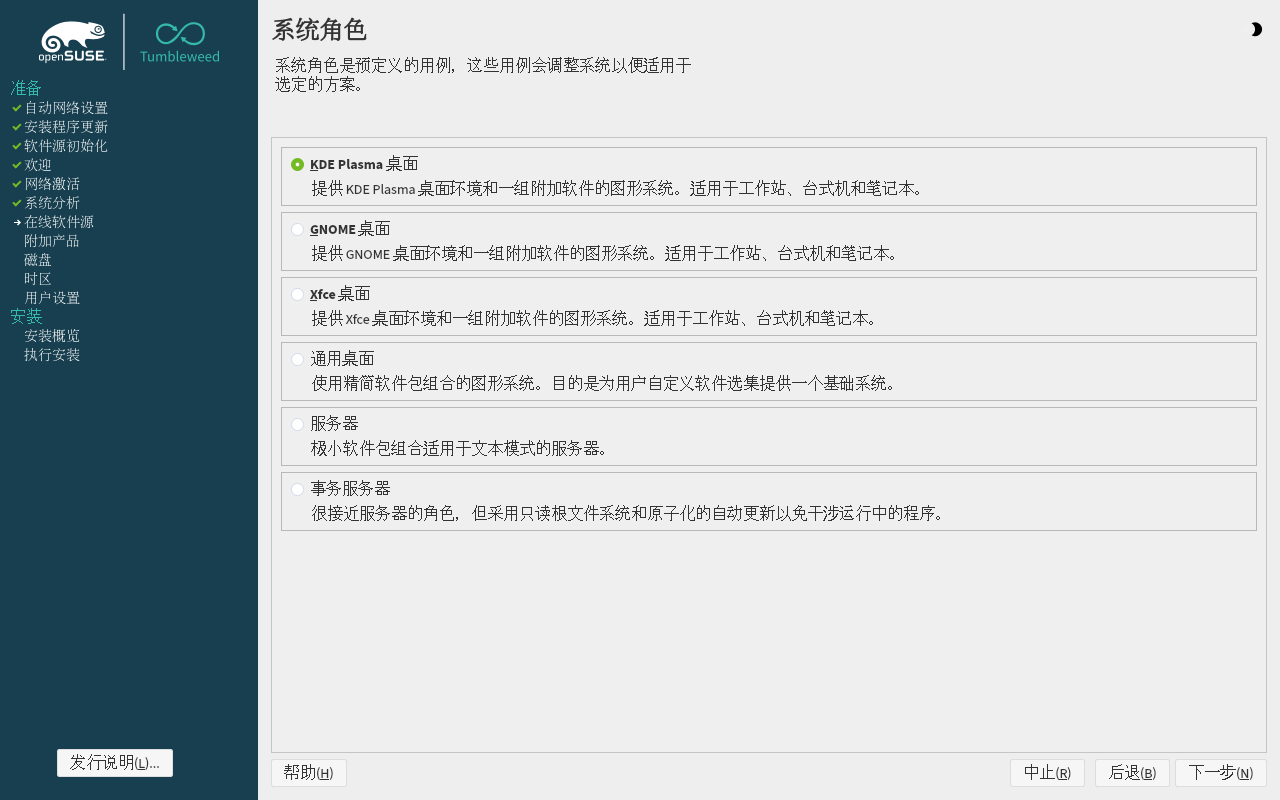Click the 准备 section heading
This screenshot has height=800, width=1280.
26,88
